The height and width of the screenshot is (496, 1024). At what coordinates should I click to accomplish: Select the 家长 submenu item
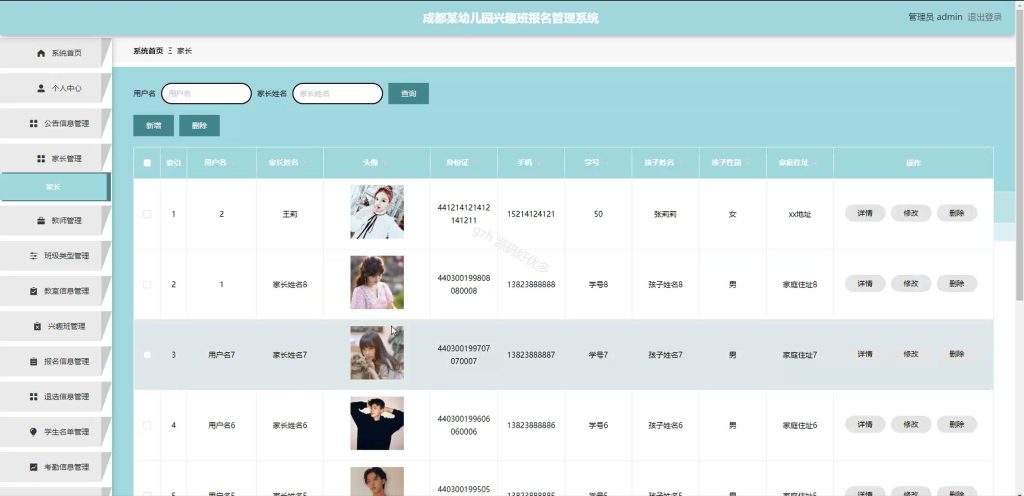click(x=56, y=187)
